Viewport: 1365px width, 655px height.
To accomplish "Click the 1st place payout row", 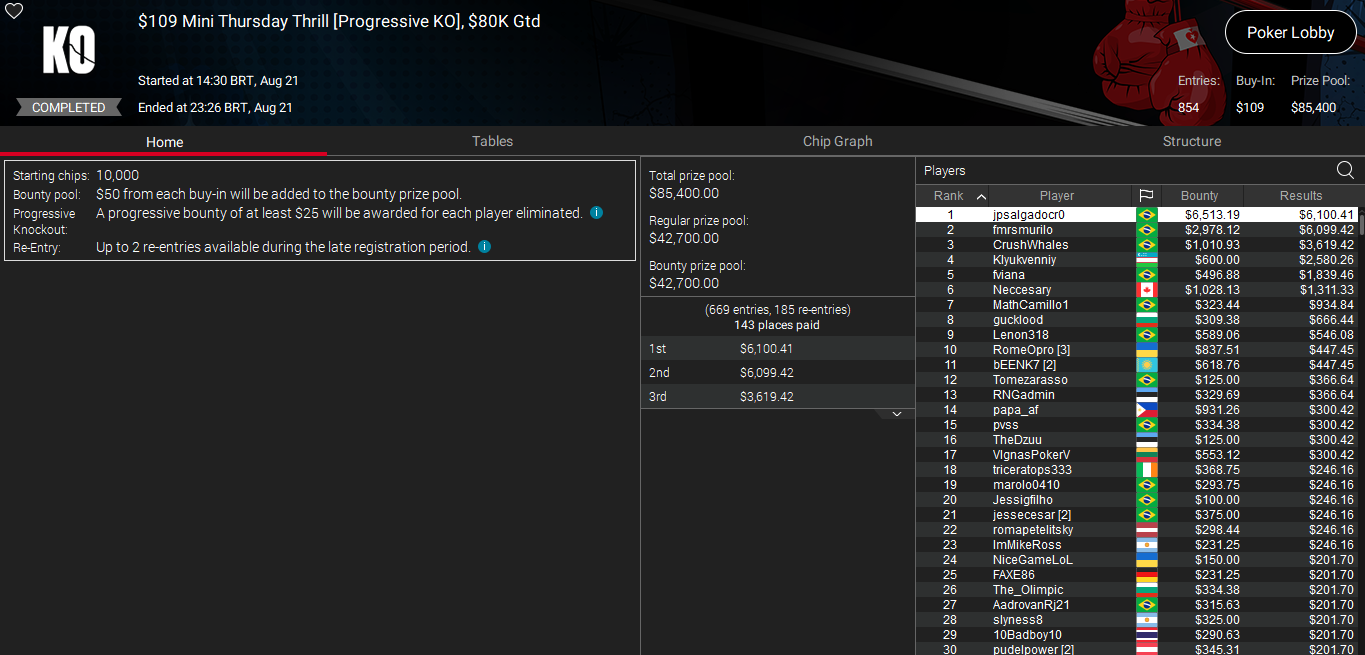I will 778,348.
